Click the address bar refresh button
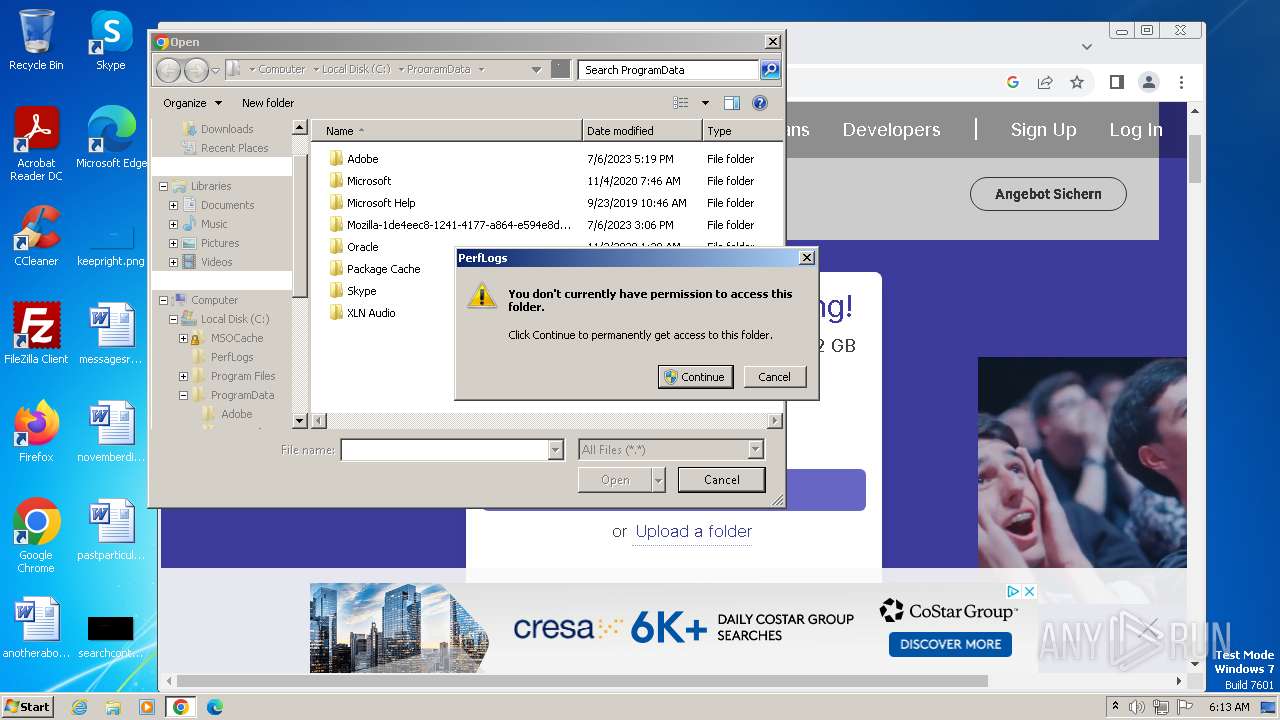 [x=561, y=69]
